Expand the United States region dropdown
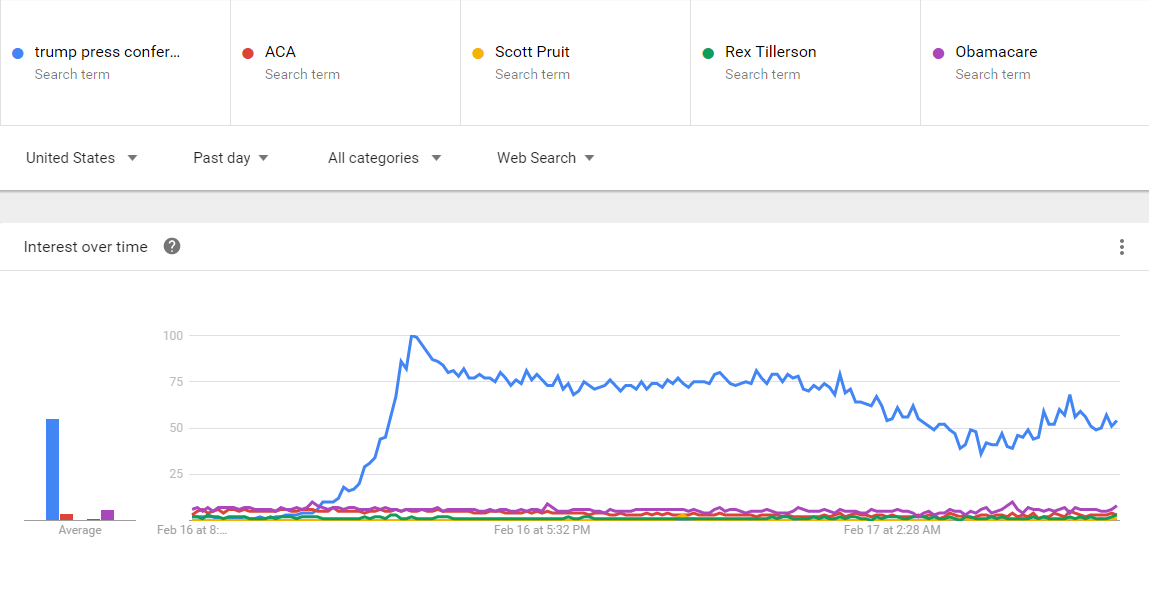Image resolution: width=1149 pixels, height=590 pixels. [81, 158]
